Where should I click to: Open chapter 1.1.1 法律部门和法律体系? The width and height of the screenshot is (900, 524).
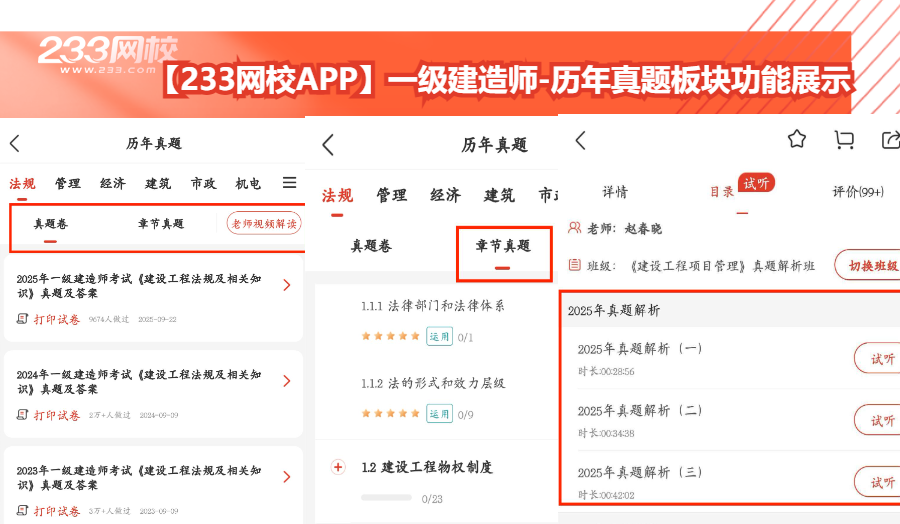(x=433, y=306)
